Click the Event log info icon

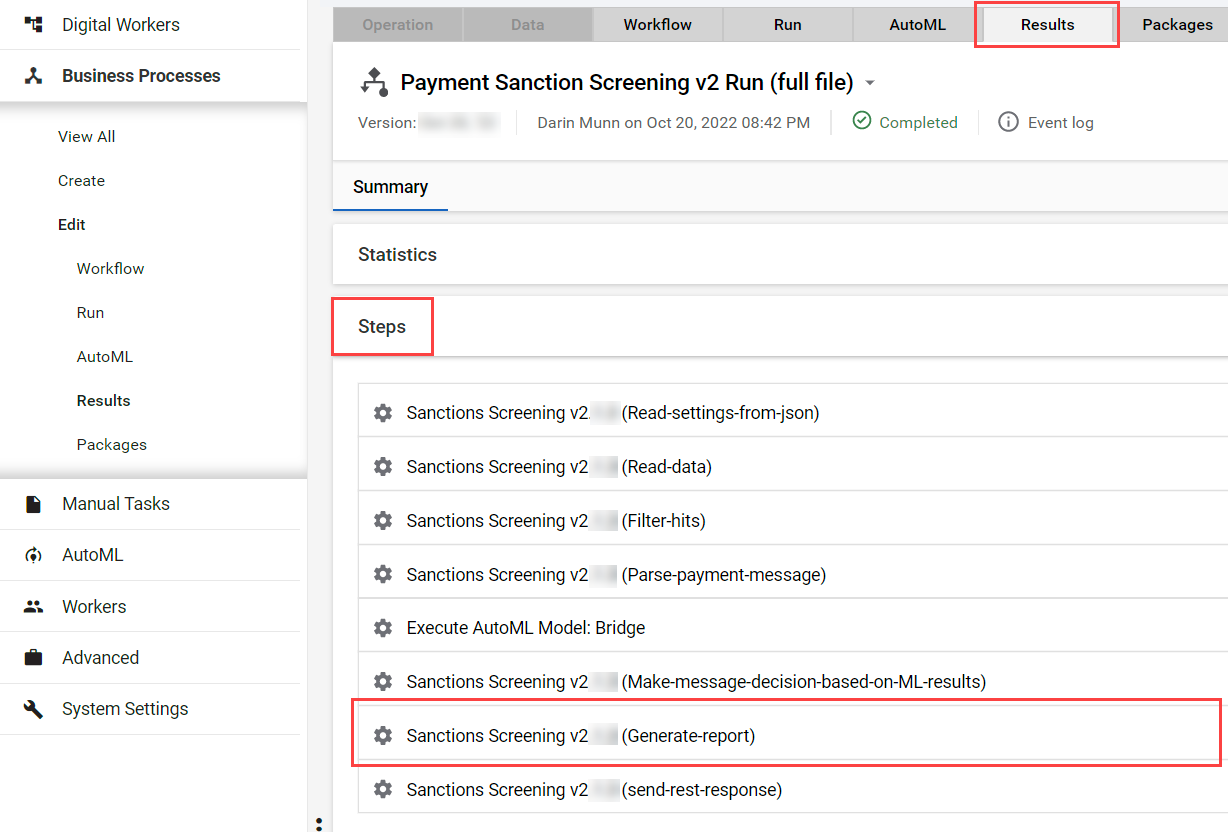1008,122
